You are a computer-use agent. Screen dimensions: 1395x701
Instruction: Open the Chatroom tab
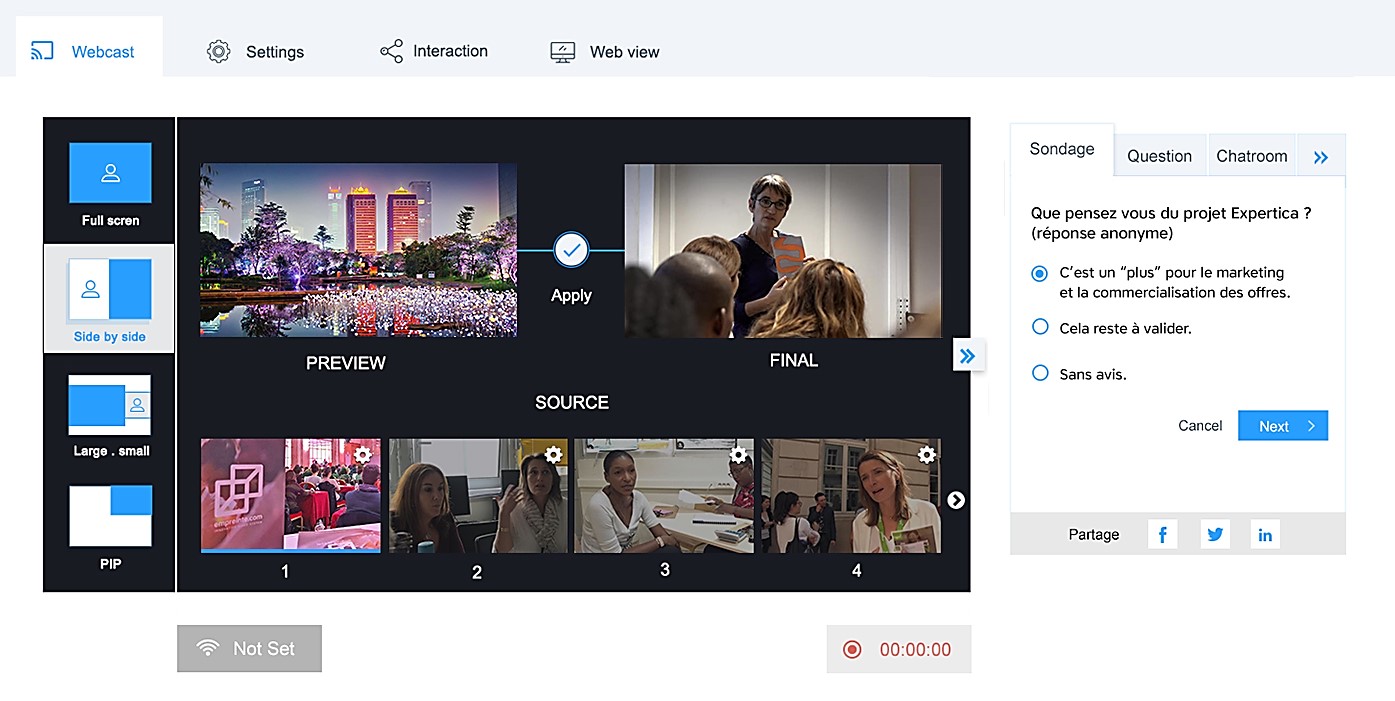click(1252, 156)
